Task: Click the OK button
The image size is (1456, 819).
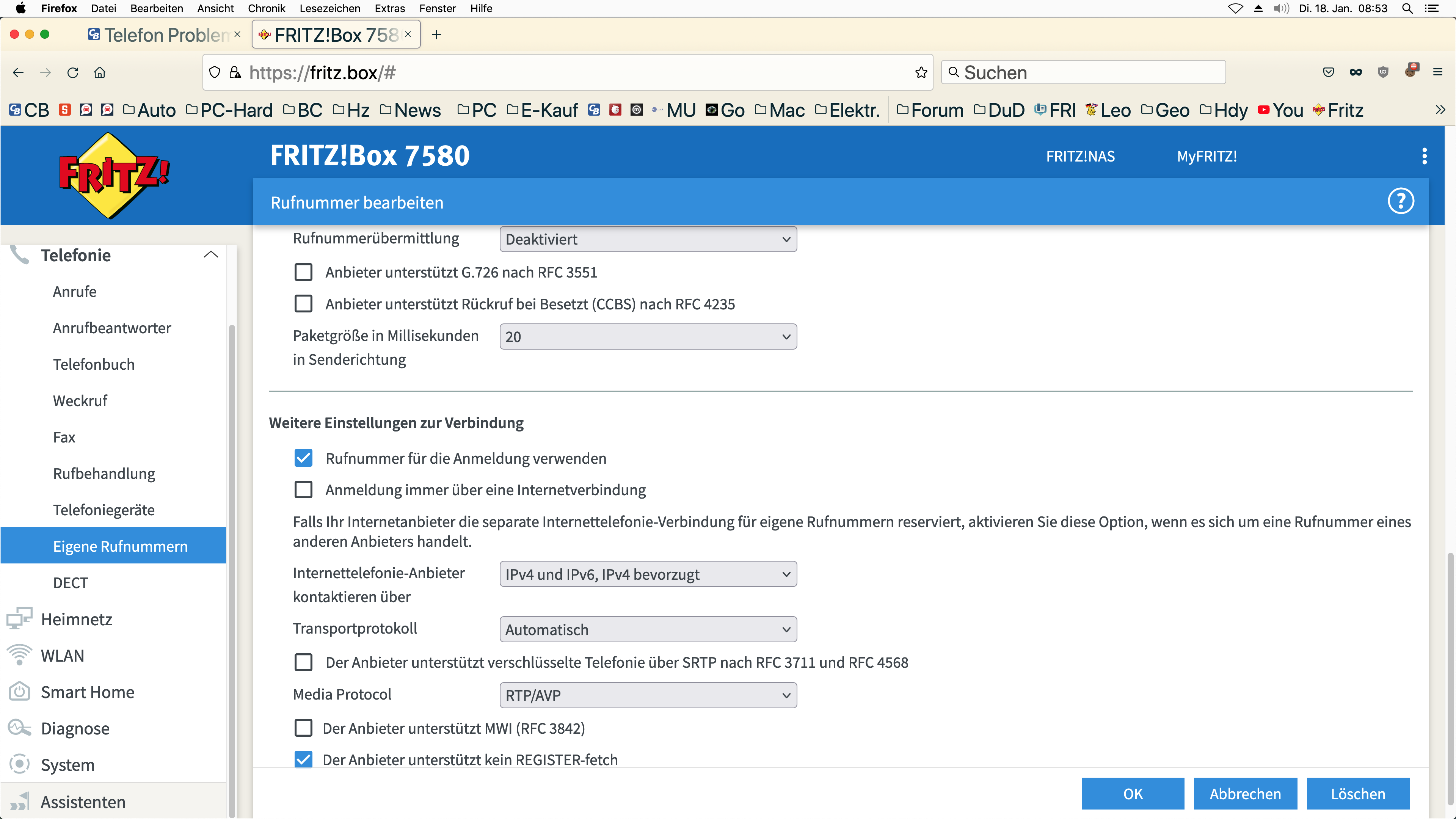Action: 1132,794
